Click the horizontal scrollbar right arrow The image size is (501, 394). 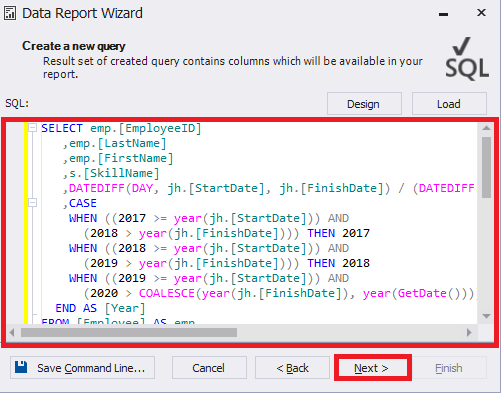tap(469, 332)
